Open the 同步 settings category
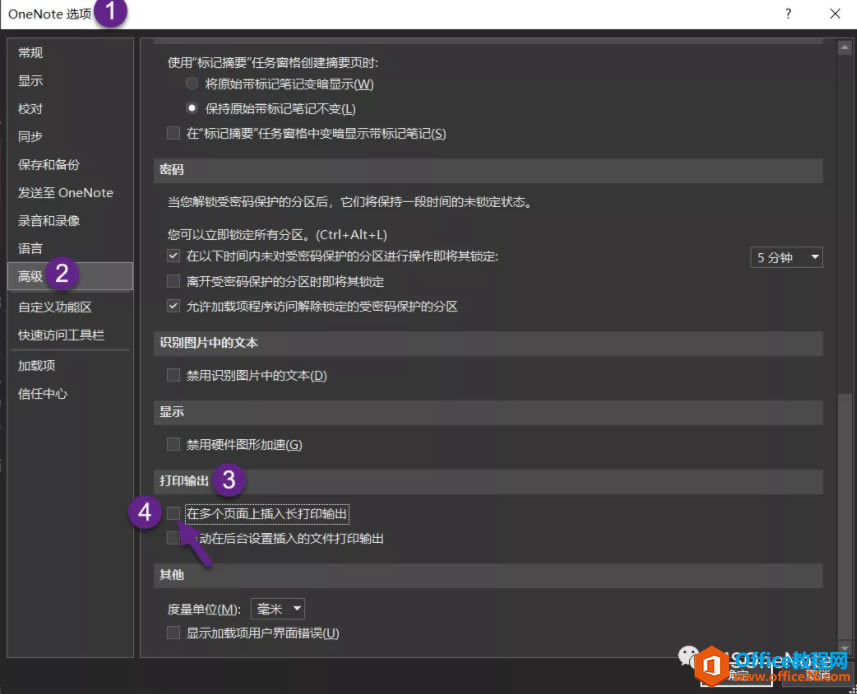857x694 pixels. tap(31, 136)
